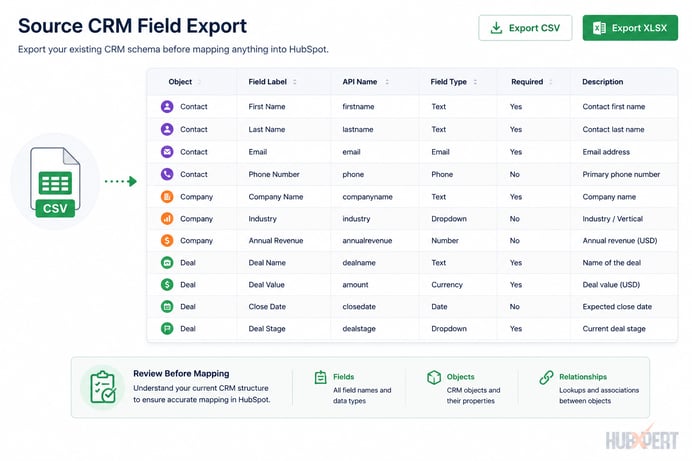Click the Export CSV button
This screenshot has height=461, width=692.
coord(525,28)
